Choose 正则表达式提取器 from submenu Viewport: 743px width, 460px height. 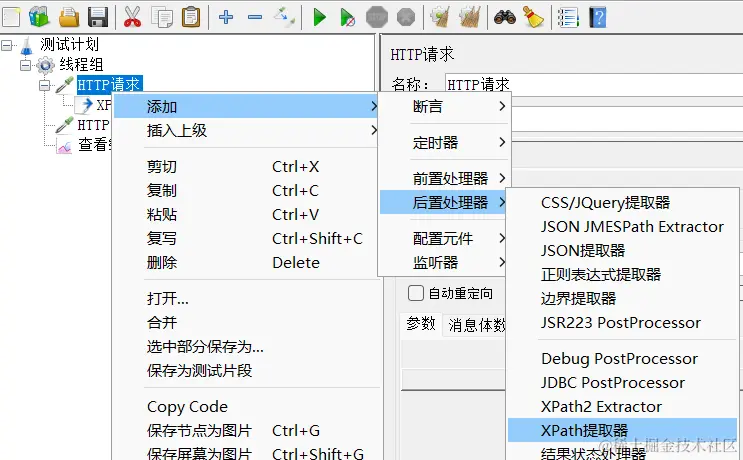point(622,274)
